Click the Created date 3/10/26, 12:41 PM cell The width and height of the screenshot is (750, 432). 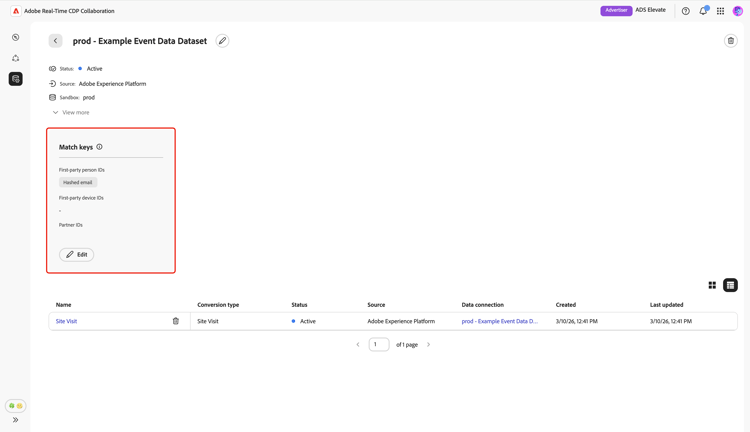click(x=576, y=321)
